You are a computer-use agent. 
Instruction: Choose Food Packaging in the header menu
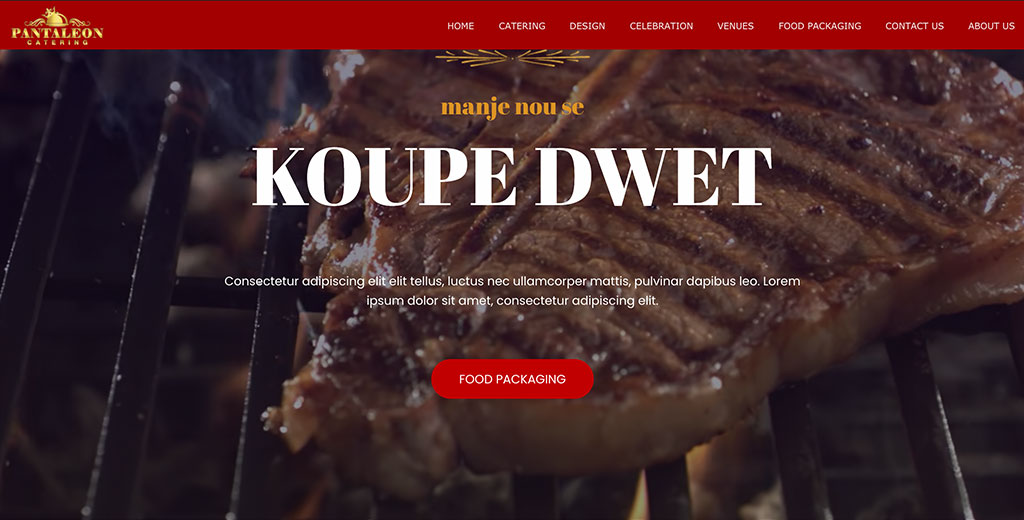tap(820, 26)
